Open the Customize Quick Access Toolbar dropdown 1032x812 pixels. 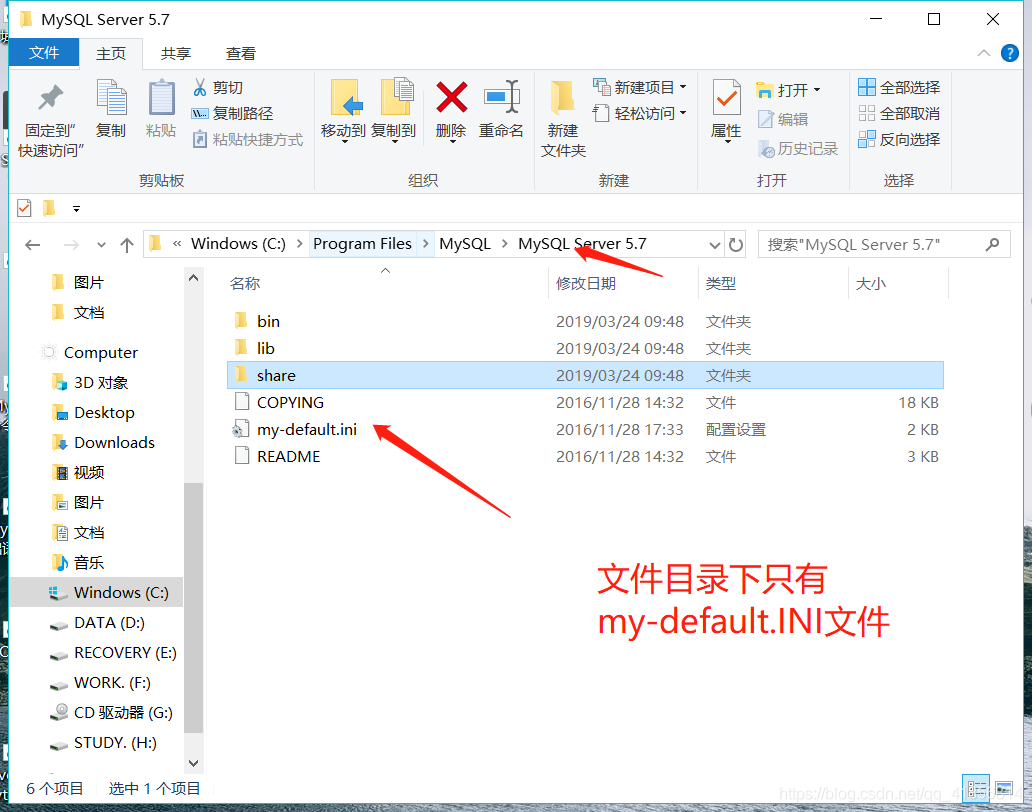76,209
